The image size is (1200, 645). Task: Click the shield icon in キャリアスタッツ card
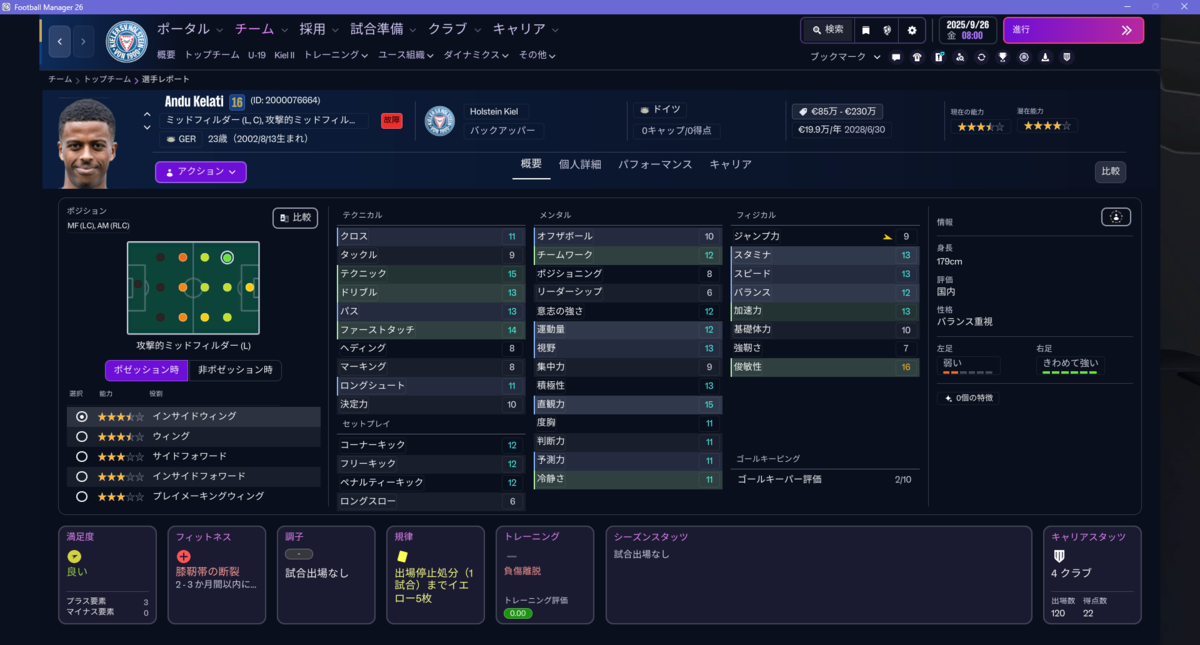click(1059, 556)
